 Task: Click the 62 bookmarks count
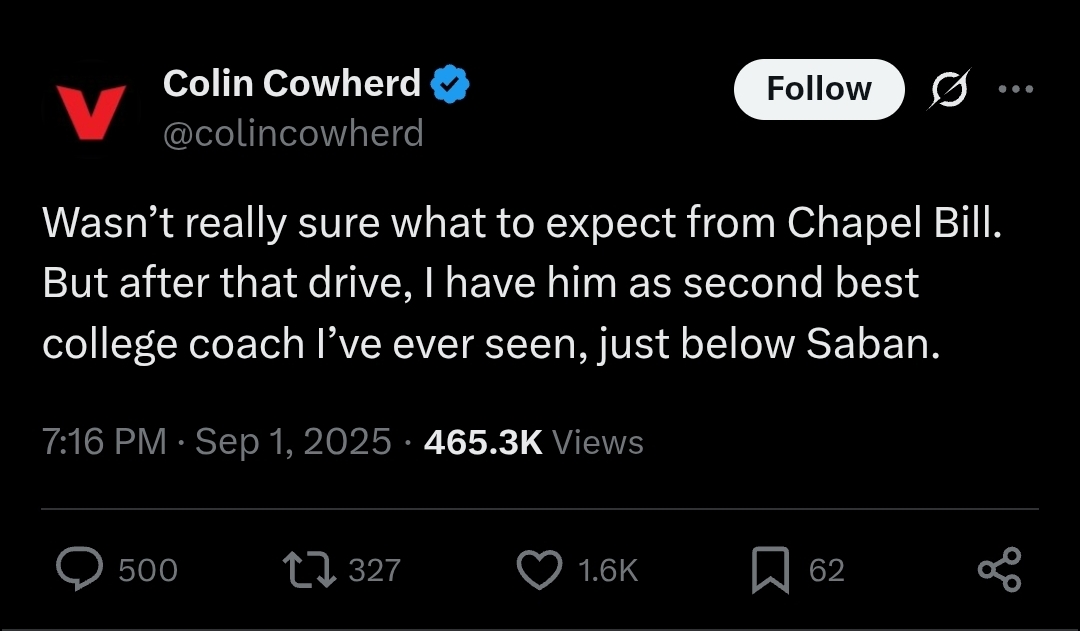point(827,570)
